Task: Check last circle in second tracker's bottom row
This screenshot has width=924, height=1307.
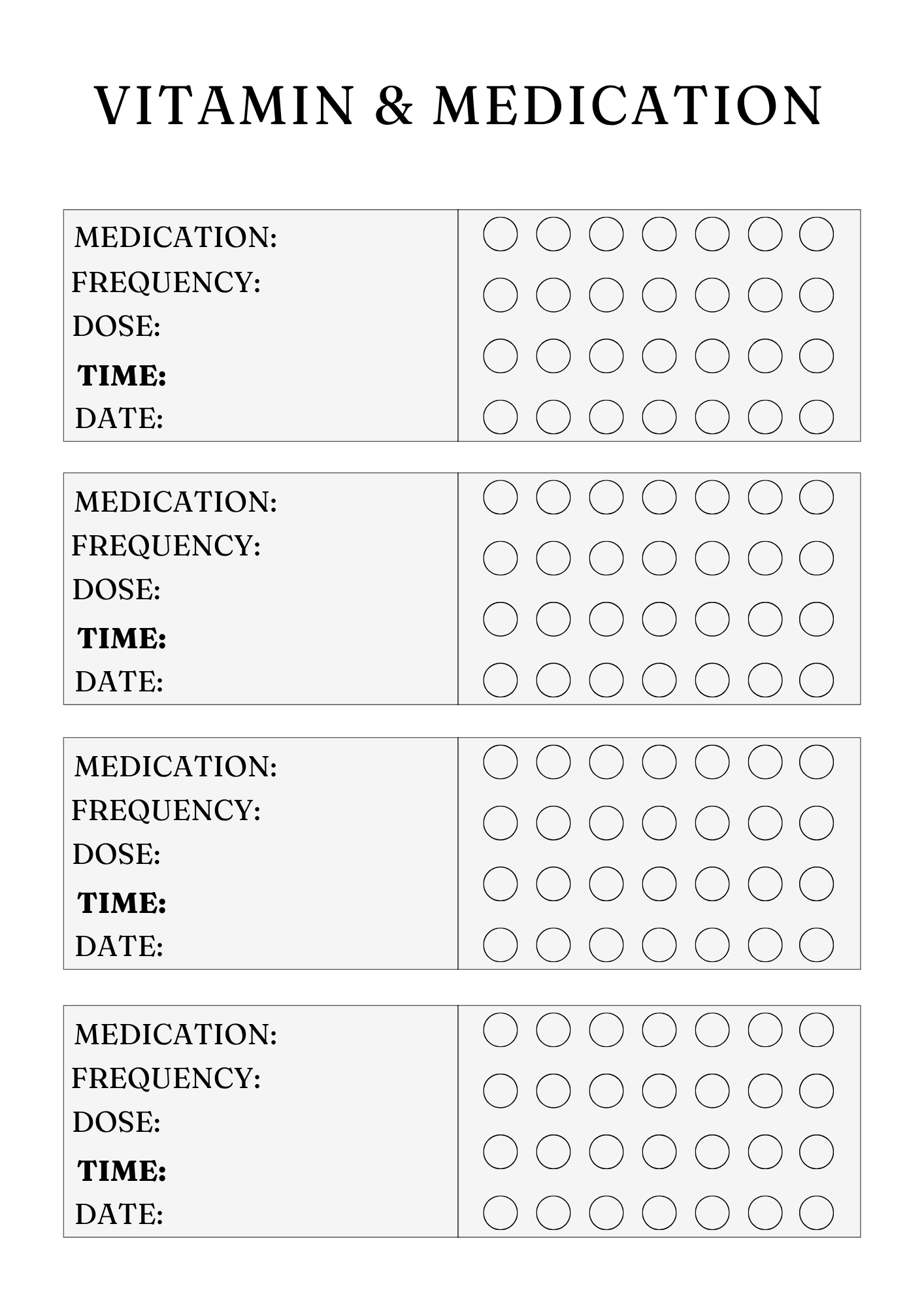Action: click(x=816, y=680)
